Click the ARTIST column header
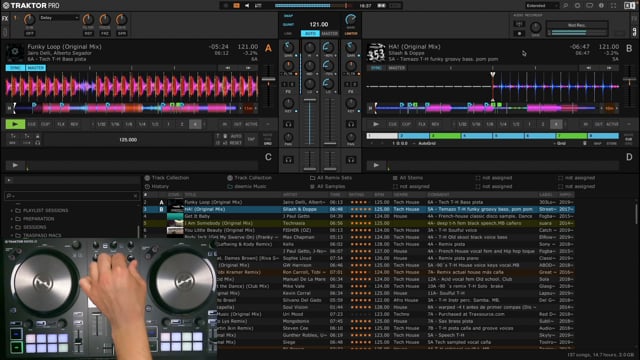This screenshot has width=640, height=360. point(290,195)
